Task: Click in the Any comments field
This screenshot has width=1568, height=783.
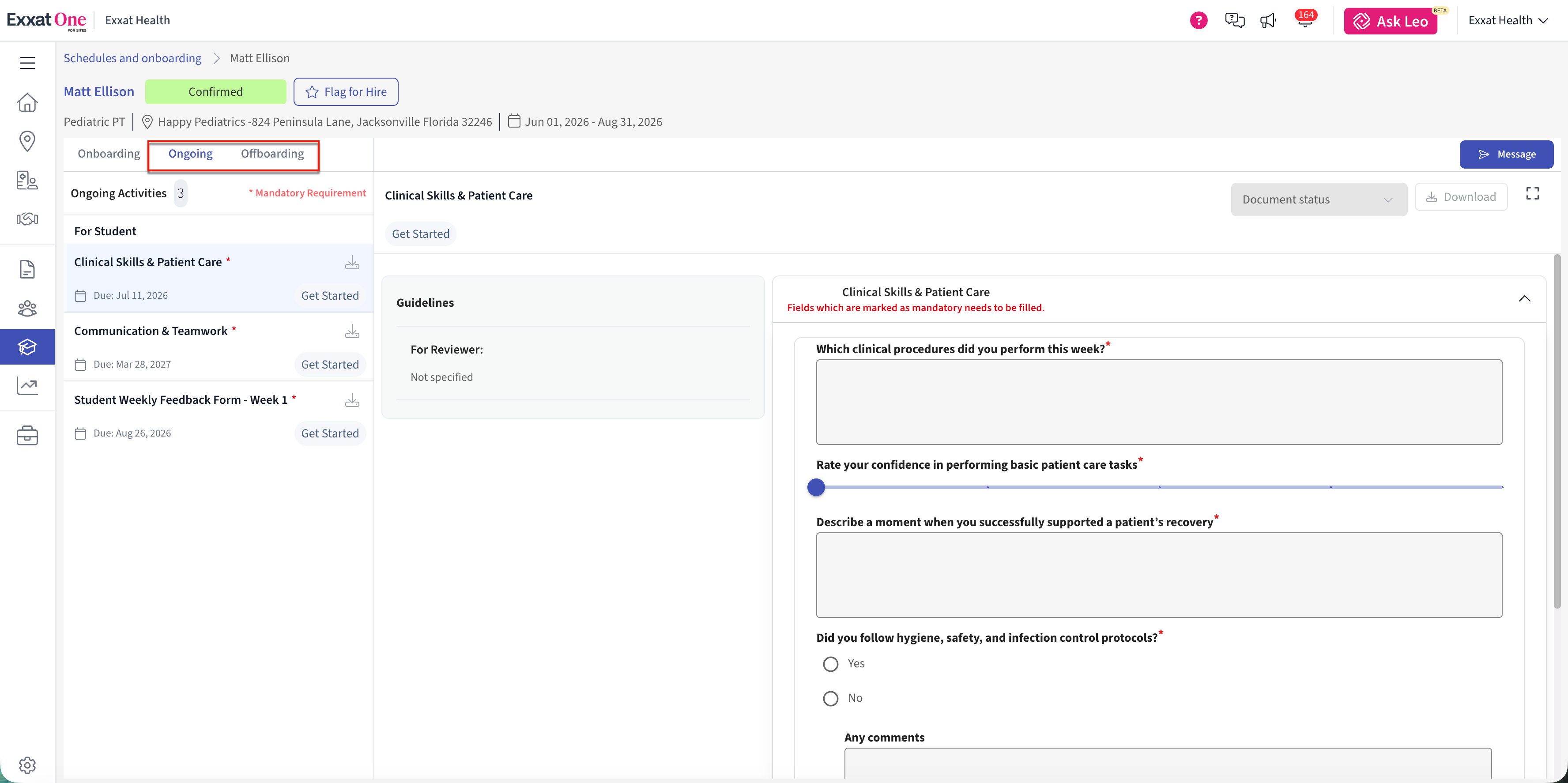Action: click(1168, 763)
